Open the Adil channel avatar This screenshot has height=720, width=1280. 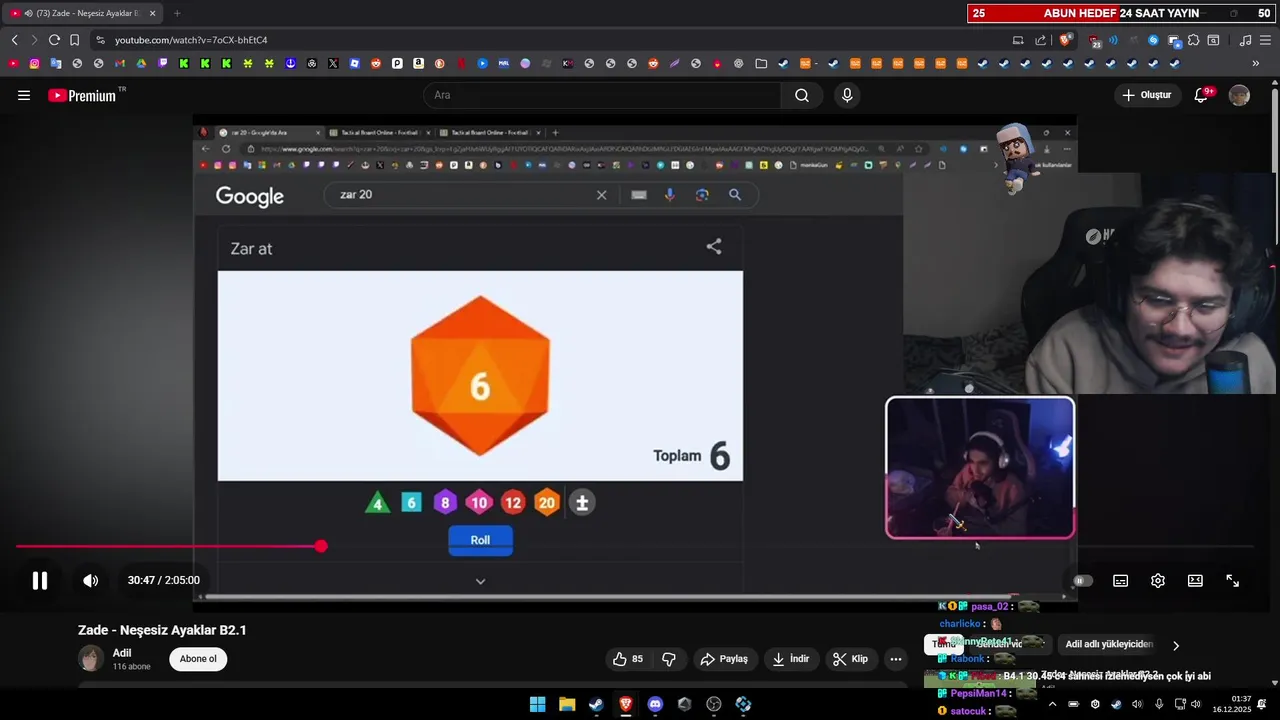91,659
